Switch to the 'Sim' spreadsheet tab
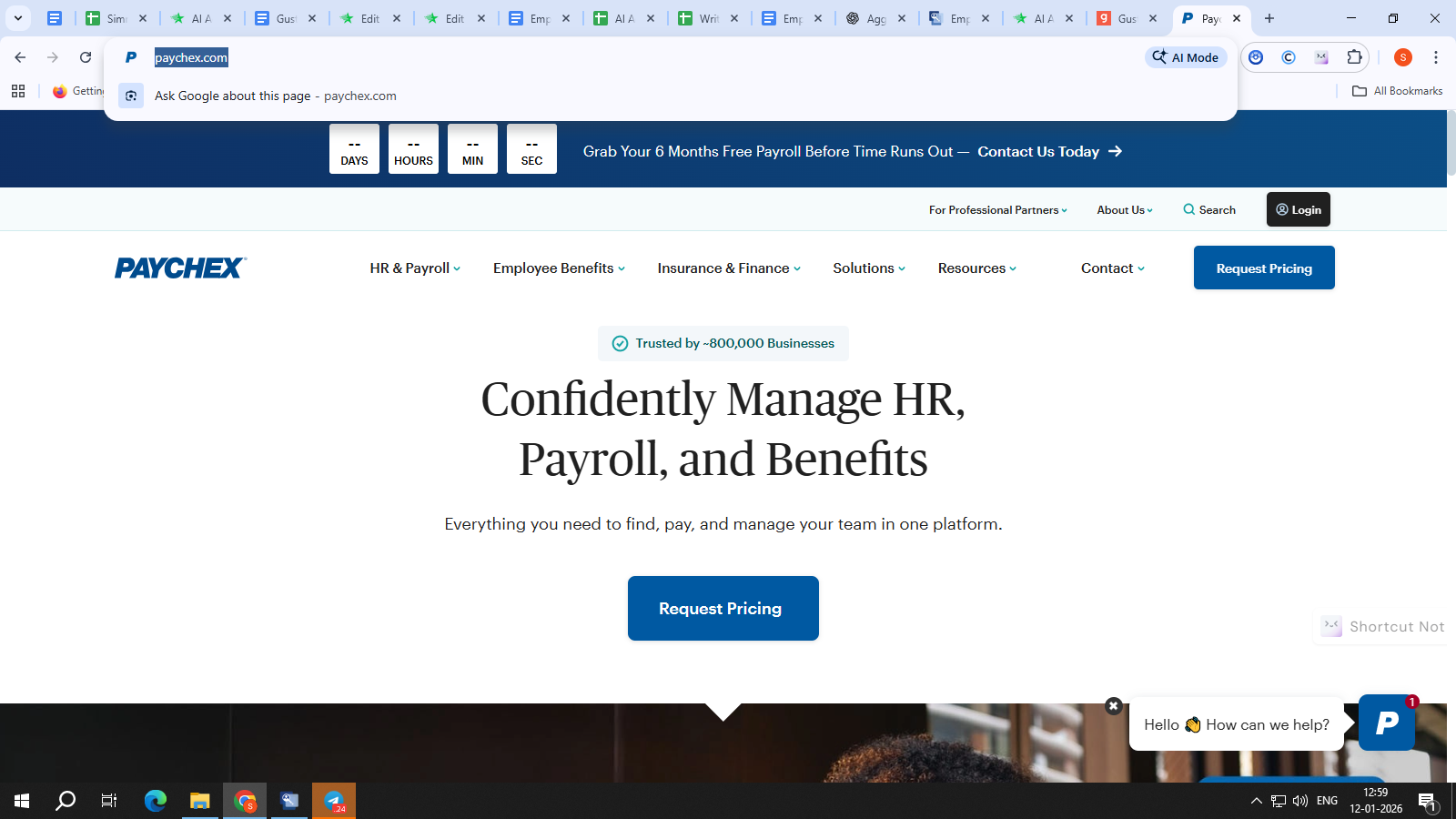This screenshot has height=819, width=1456. pos(116,18)
